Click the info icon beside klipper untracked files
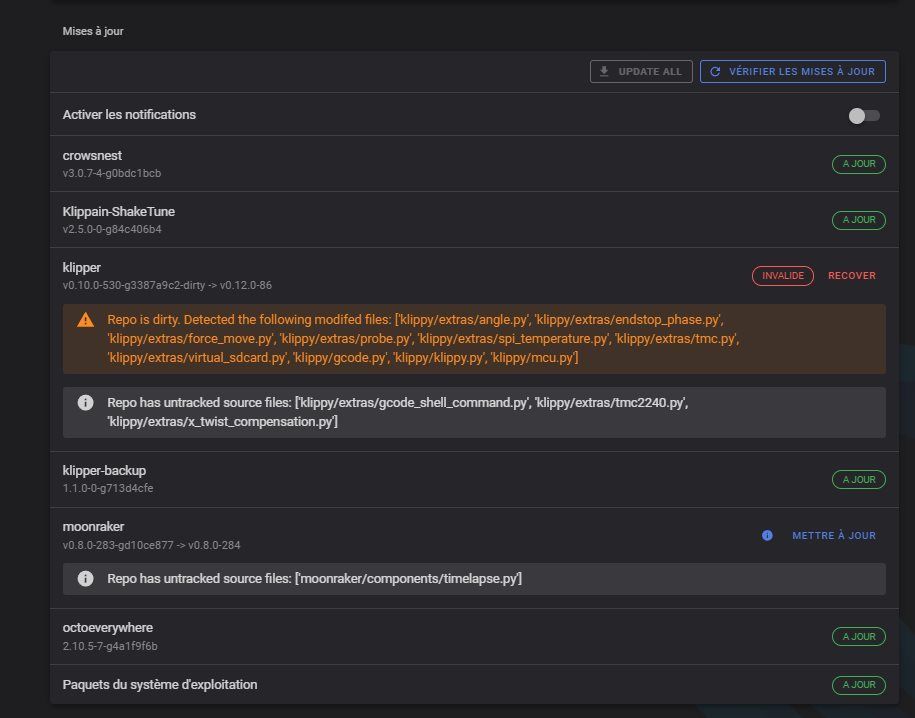915x718 pixels. coord(86,402)
